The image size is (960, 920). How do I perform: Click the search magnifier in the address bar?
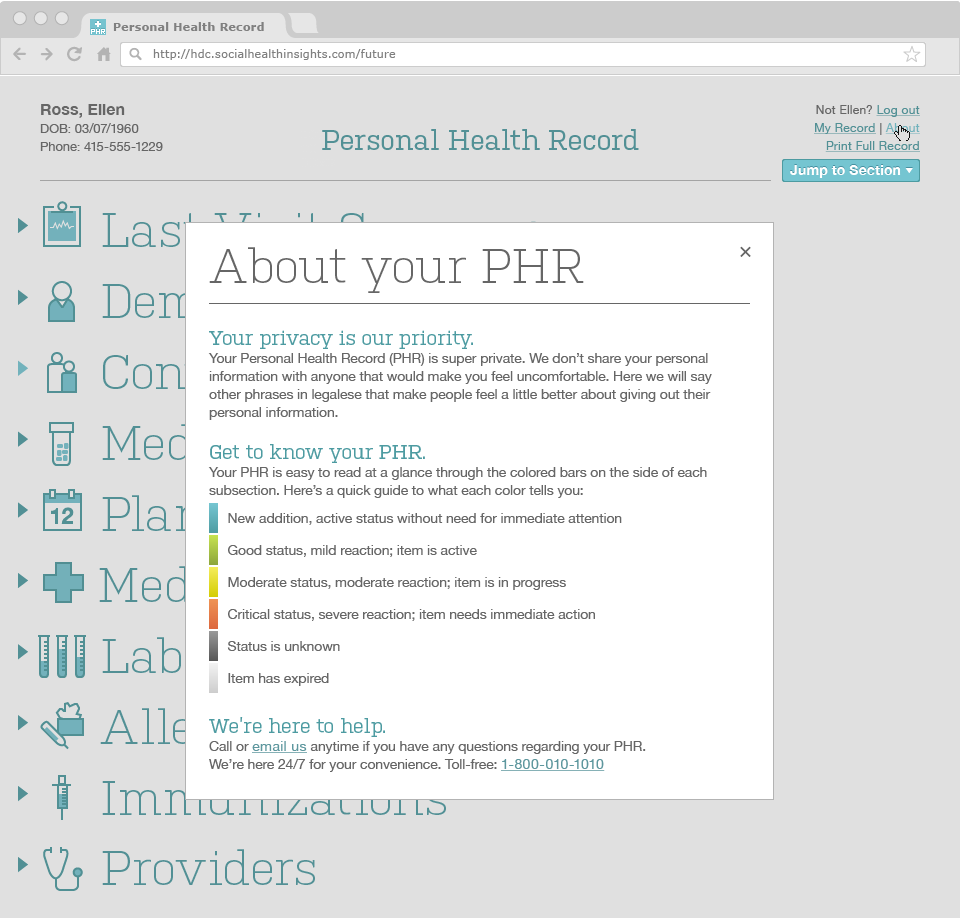(135, 54)
